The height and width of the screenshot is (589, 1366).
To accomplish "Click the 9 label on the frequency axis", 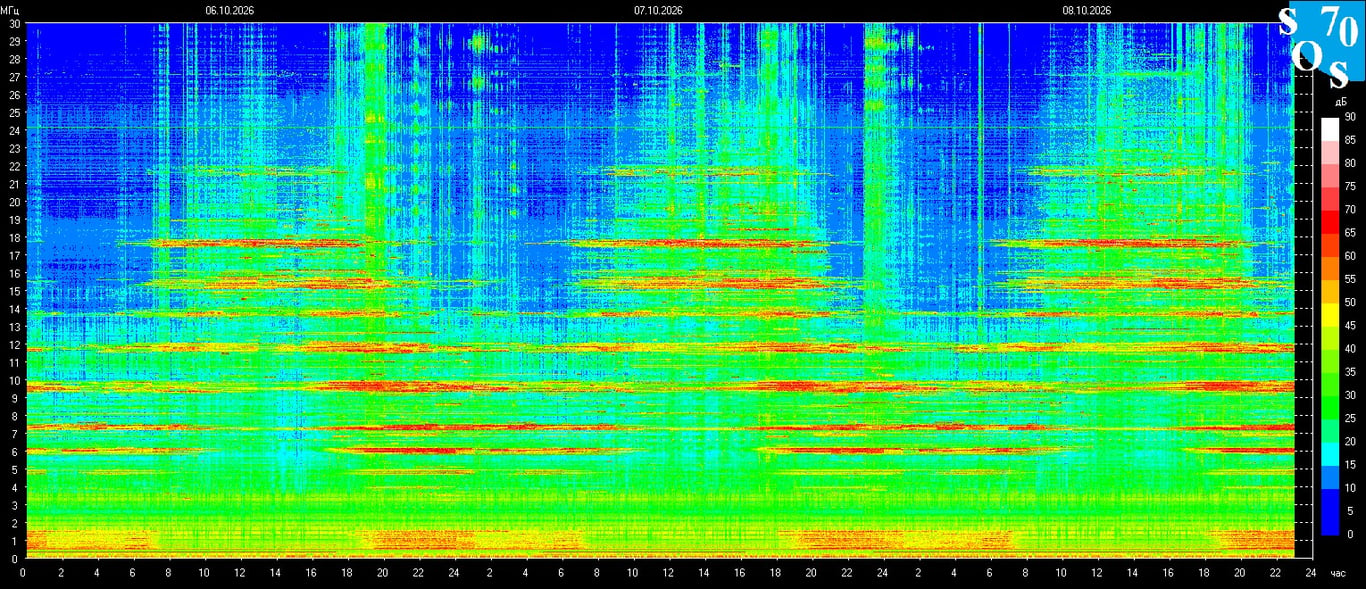I will pos(17,398).
